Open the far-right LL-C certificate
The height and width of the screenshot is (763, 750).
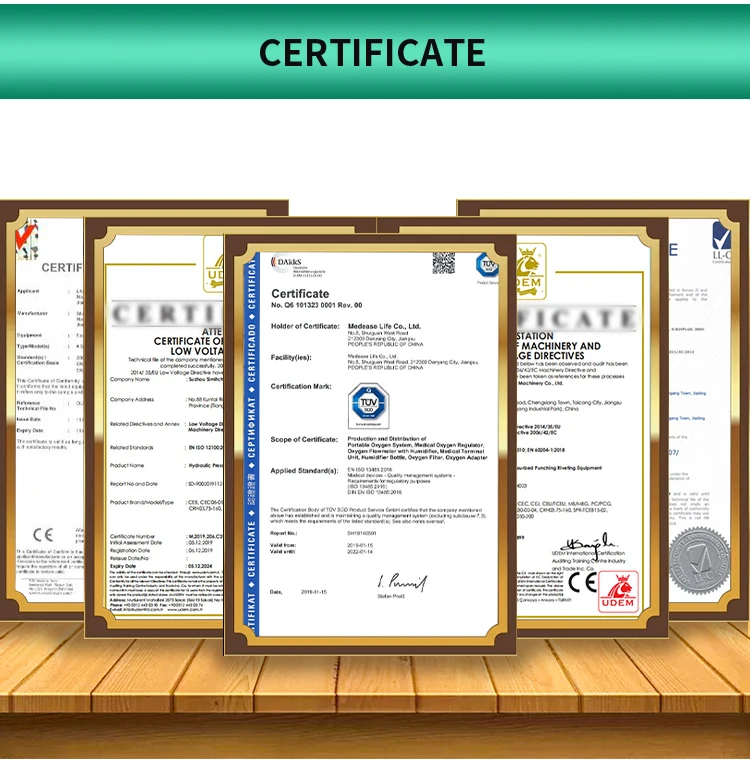click(x=709, y=410)
